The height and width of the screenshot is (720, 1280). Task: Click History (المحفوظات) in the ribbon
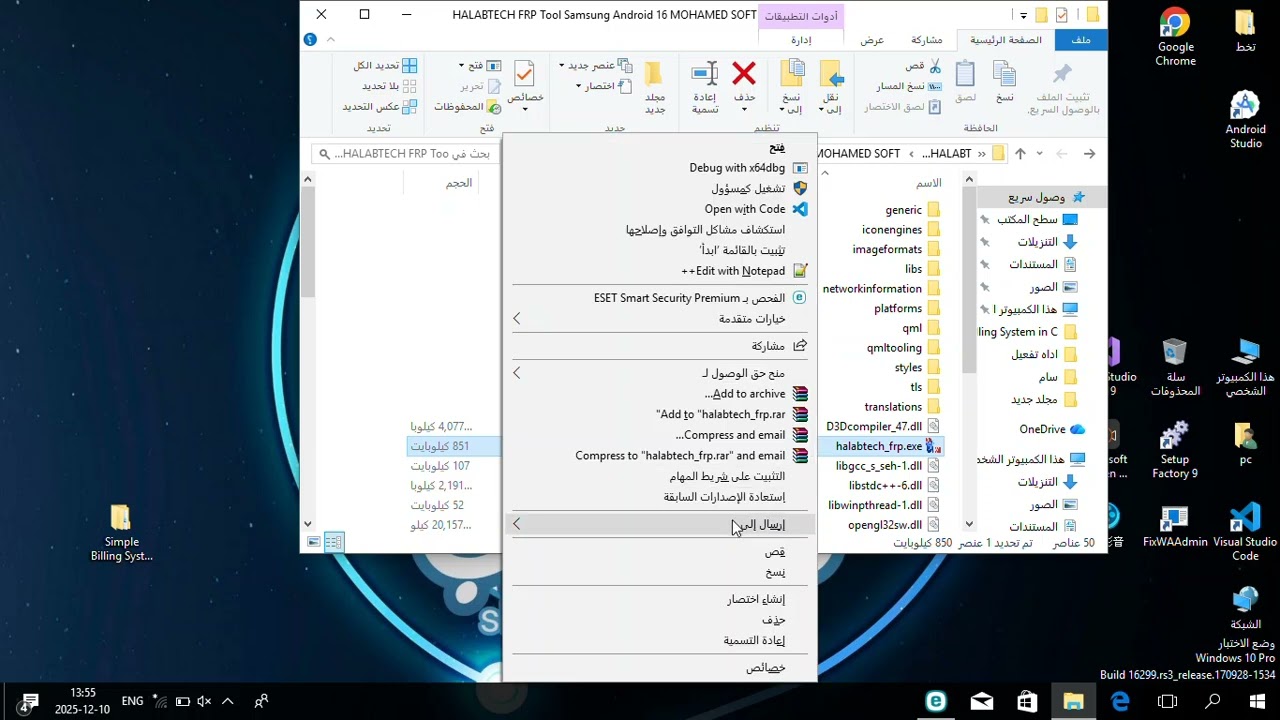pyautogui.click(x=467, y=106)
